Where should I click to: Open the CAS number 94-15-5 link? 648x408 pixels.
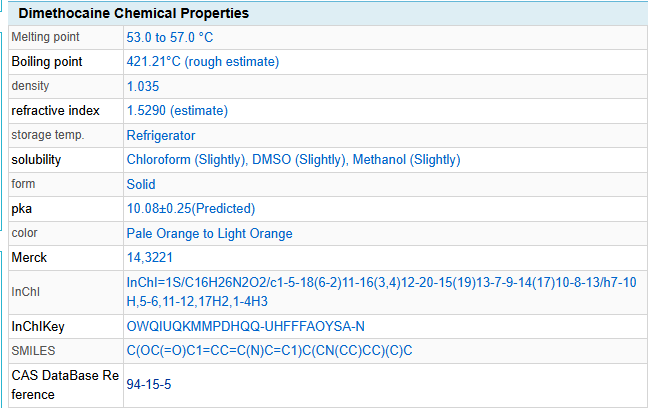pyautogui.click(x=147, y=384)
